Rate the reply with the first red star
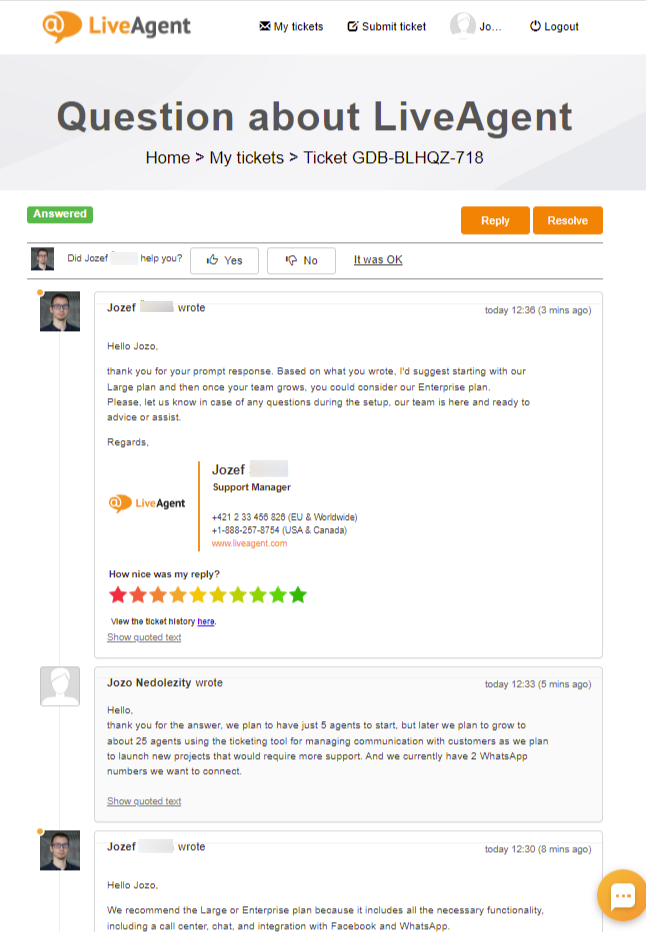 118,595
